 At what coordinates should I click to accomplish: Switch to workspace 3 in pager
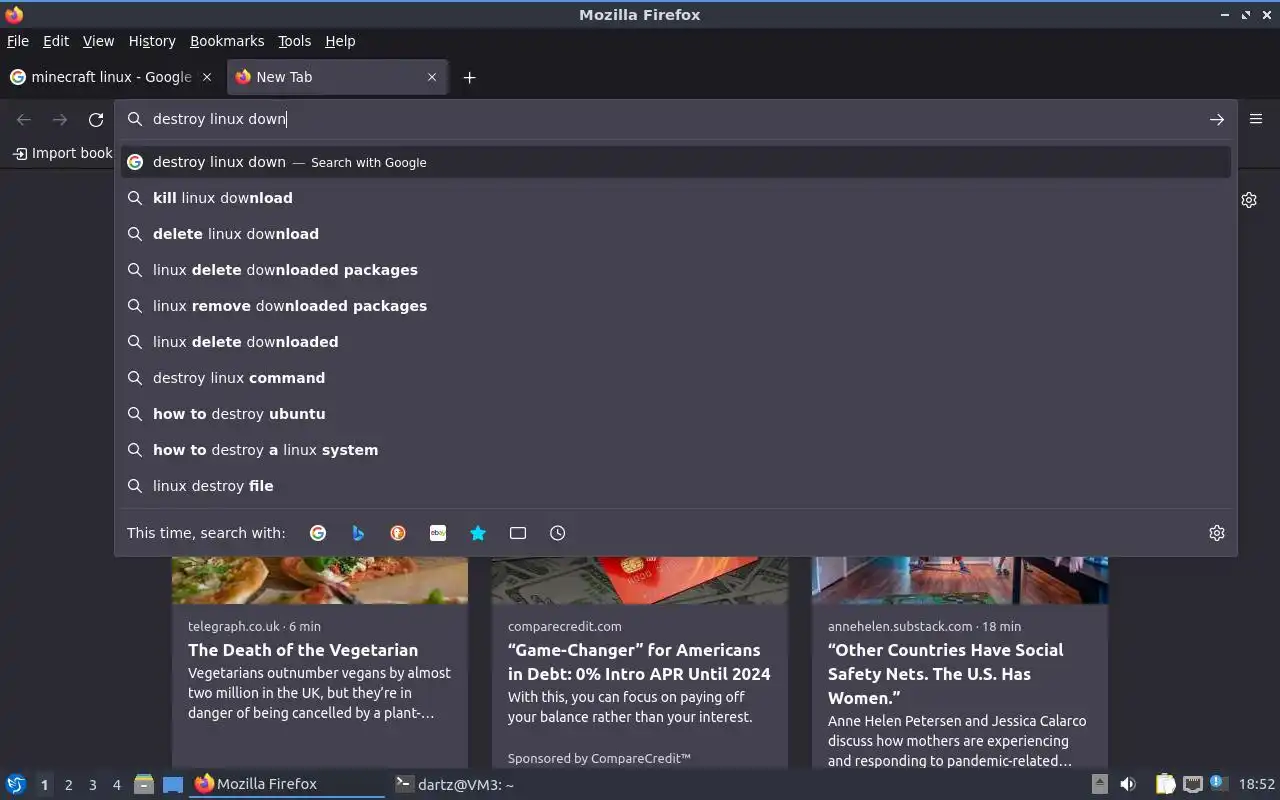click(92, 785)
